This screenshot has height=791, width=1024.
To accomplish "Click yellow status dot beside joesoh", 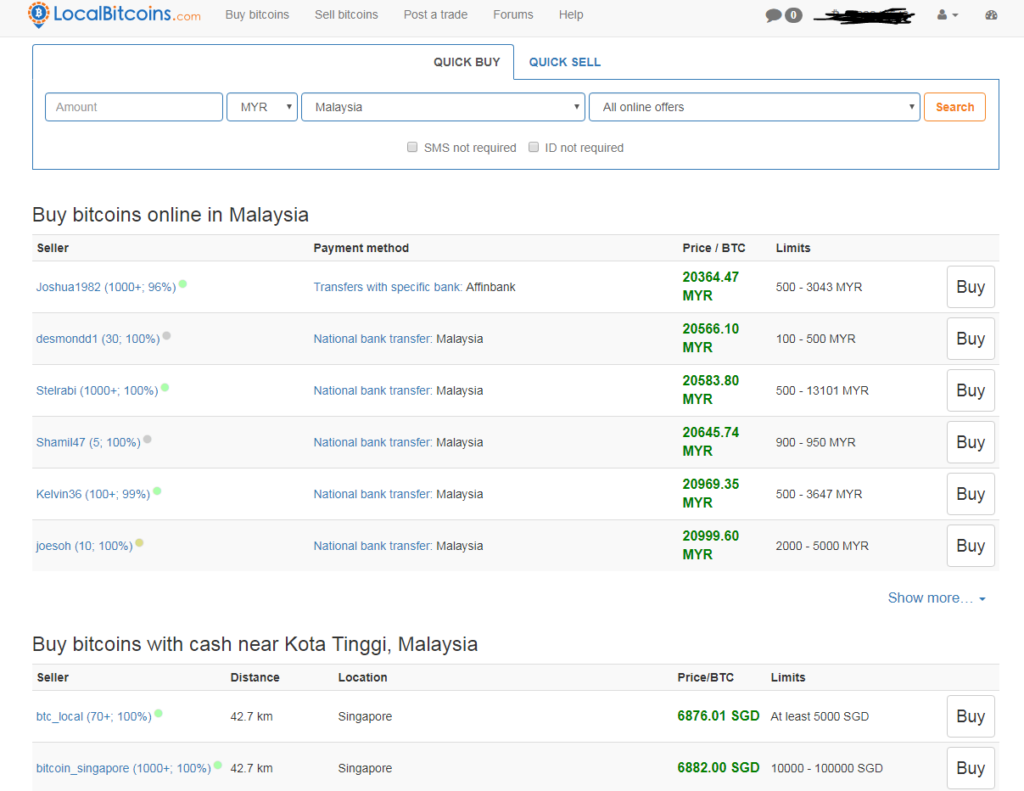I will (x=140, y=543).
